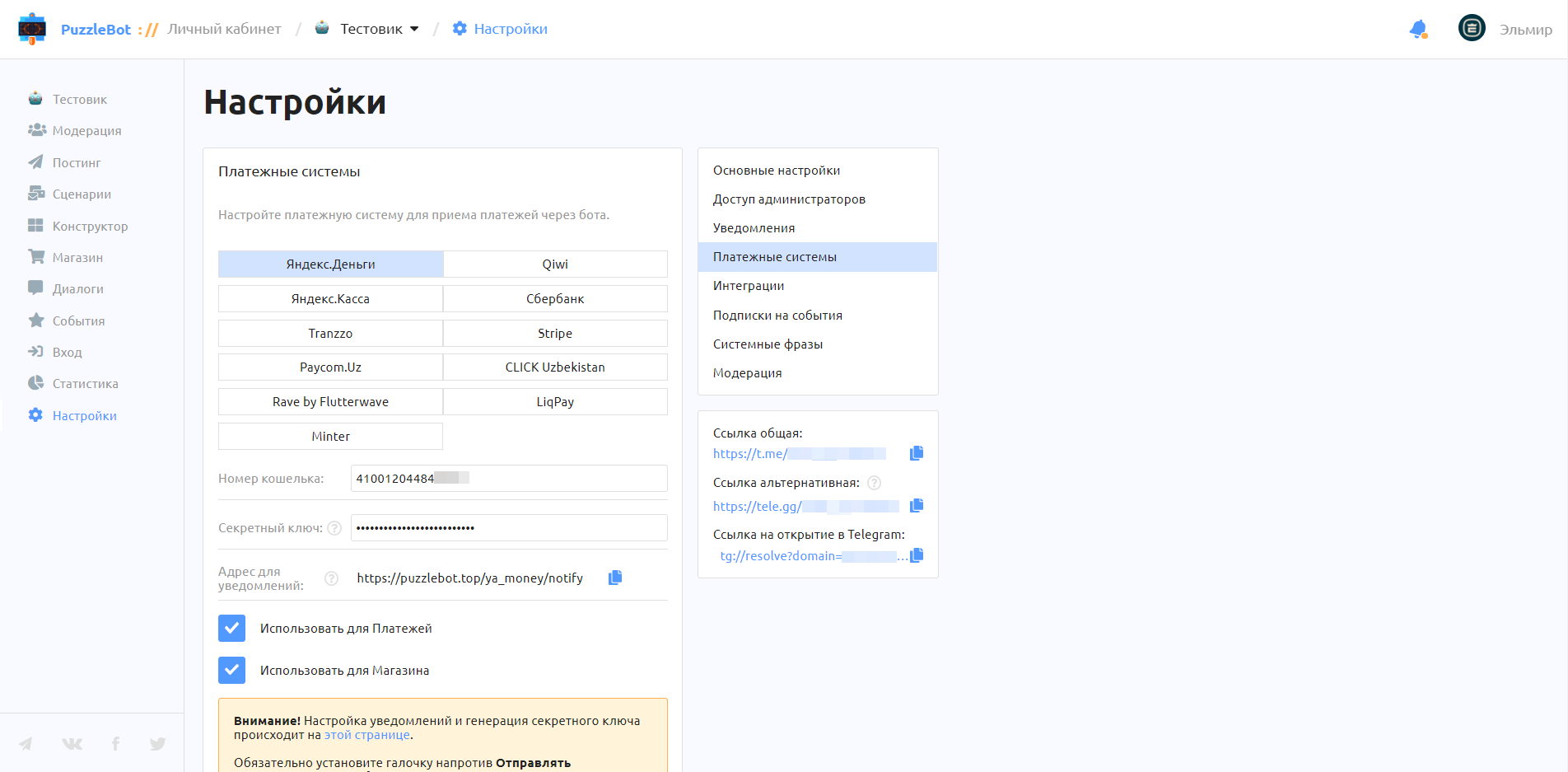Follow the этой странице link
The image size is (1568, 772).
[x=367, y=735]
